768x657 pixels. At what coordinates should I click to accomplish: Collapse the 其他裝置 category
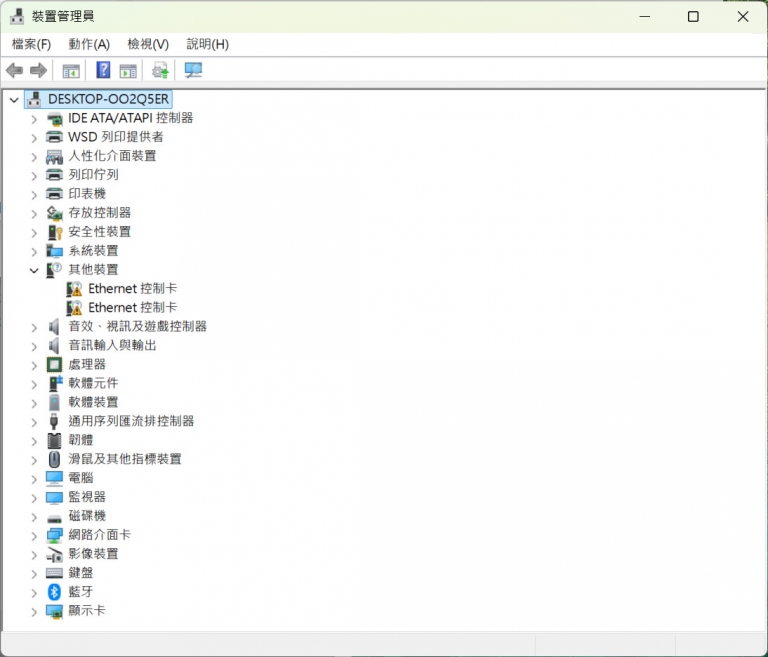[x=34, y=270]
